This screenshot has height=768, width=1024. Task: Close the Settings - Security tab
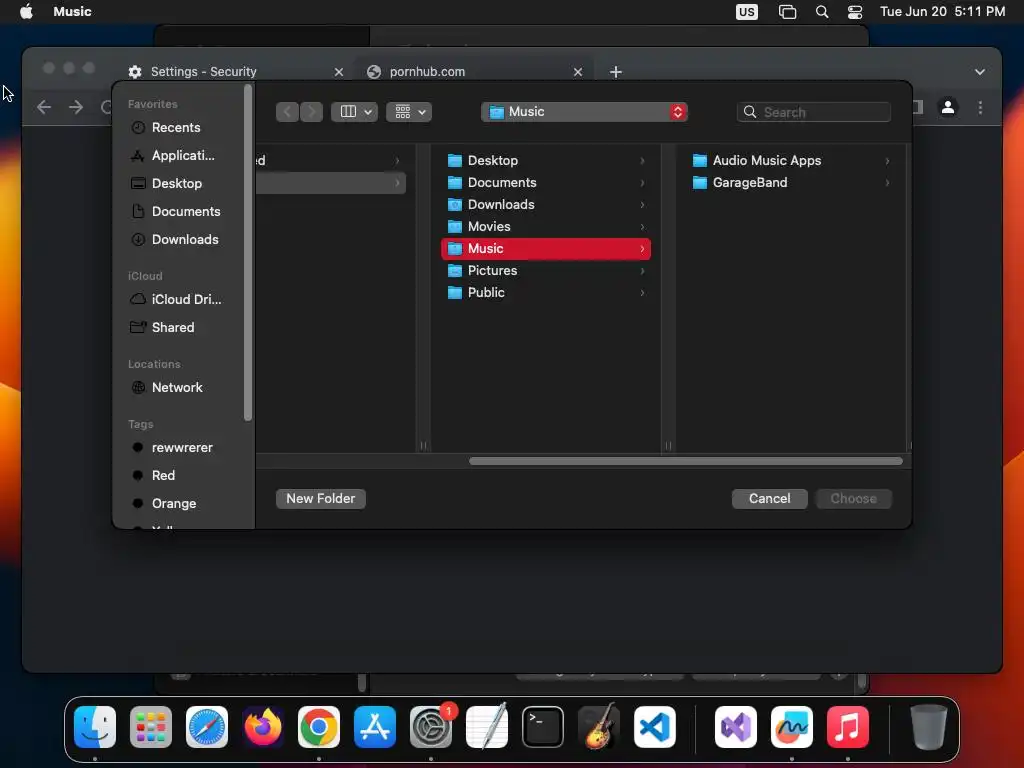click(x=338, y=72)
